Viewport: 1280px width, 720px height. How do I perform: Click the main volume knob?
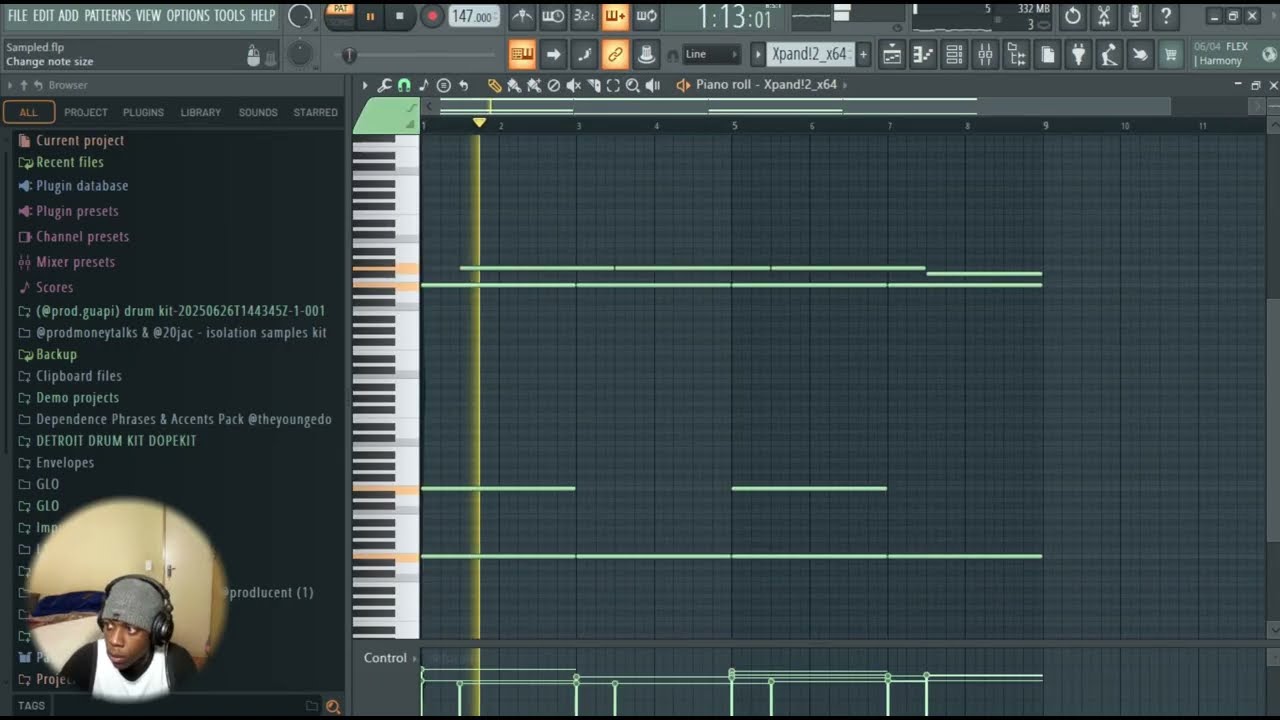(x=300, y=15)
